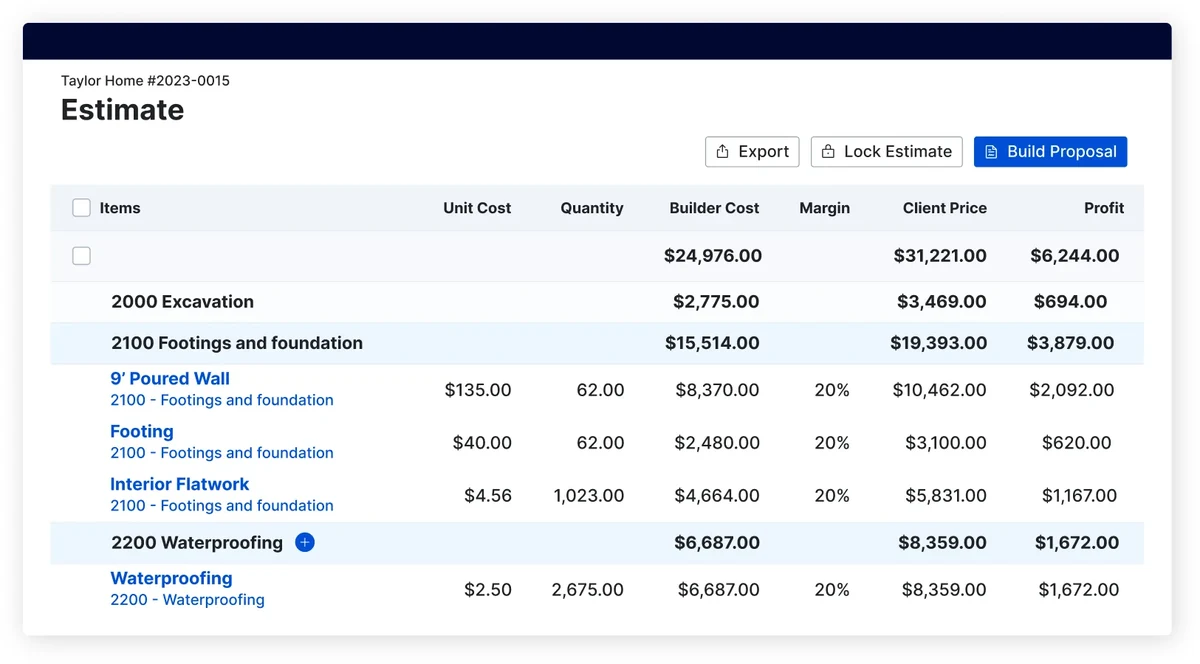Open the 9' Poured Wall item

pos(170,379)
